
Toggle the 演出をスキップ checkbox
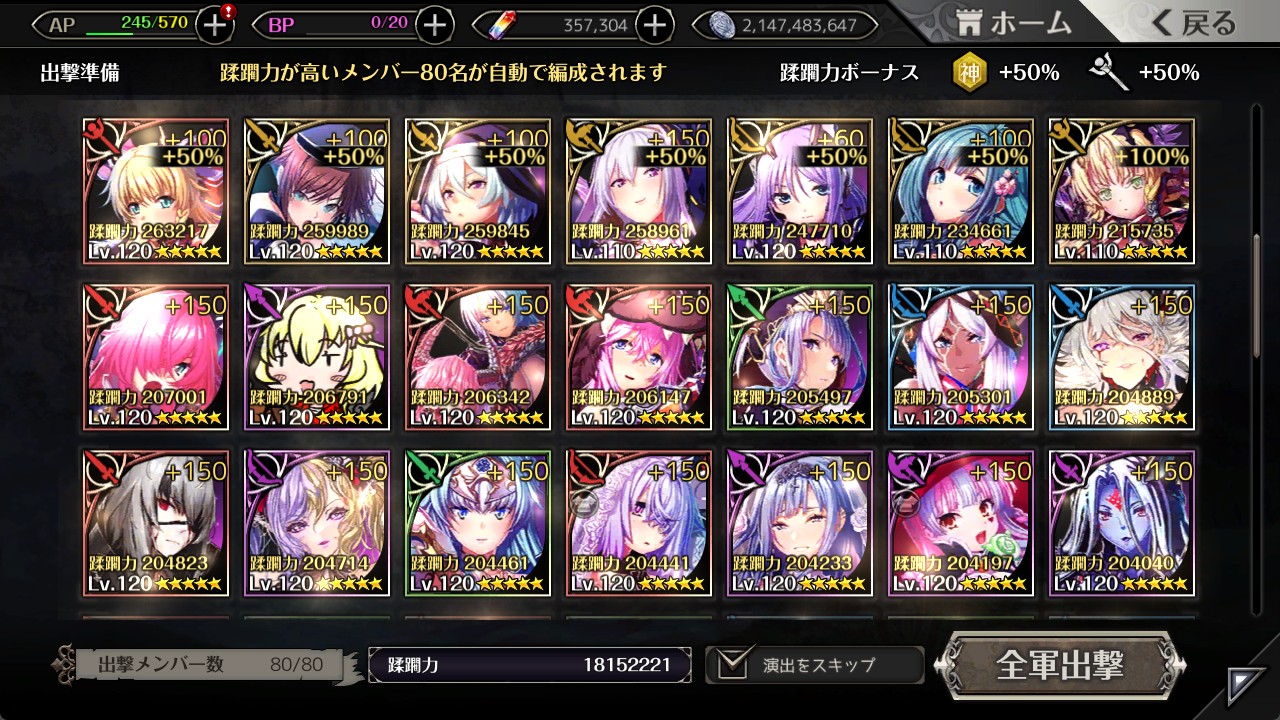pos(733,664)
